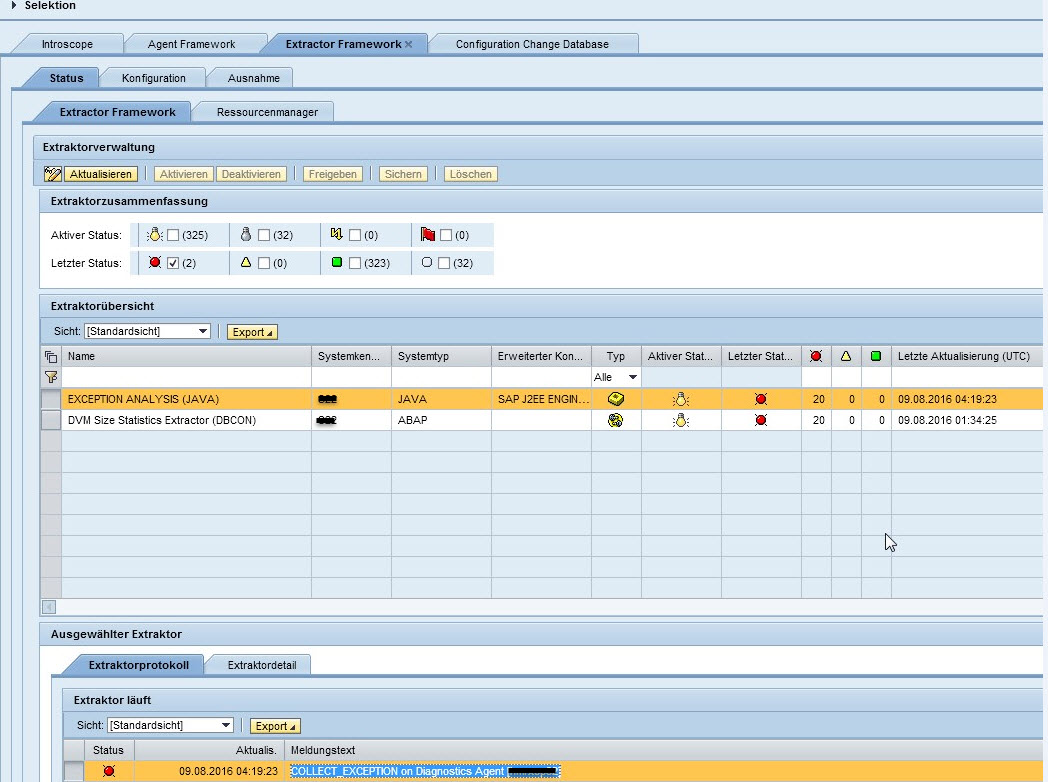Click the type icon in EXCEPTION ANALYSIS row
1048x782 pixels.
point(616,399)
